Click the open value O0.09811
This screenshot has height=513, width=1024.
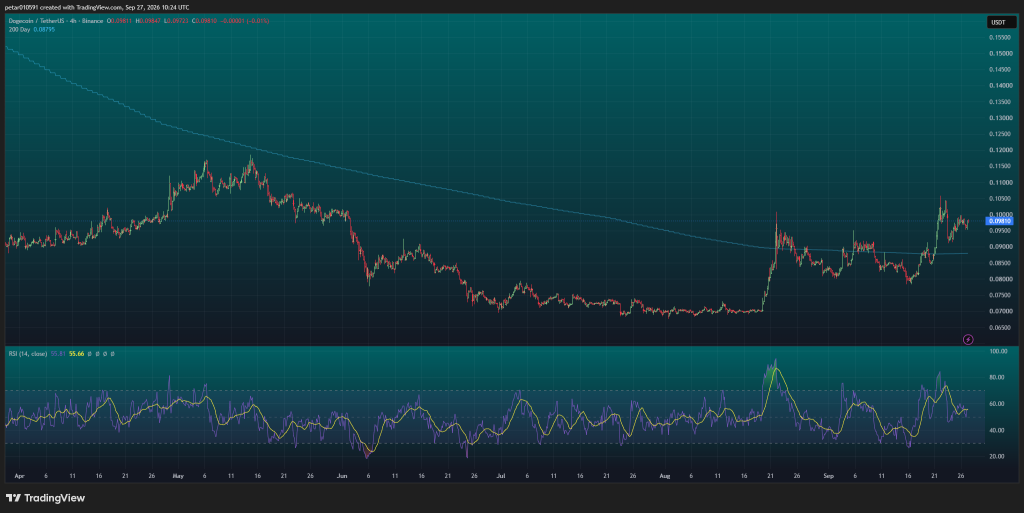point(120,21)
